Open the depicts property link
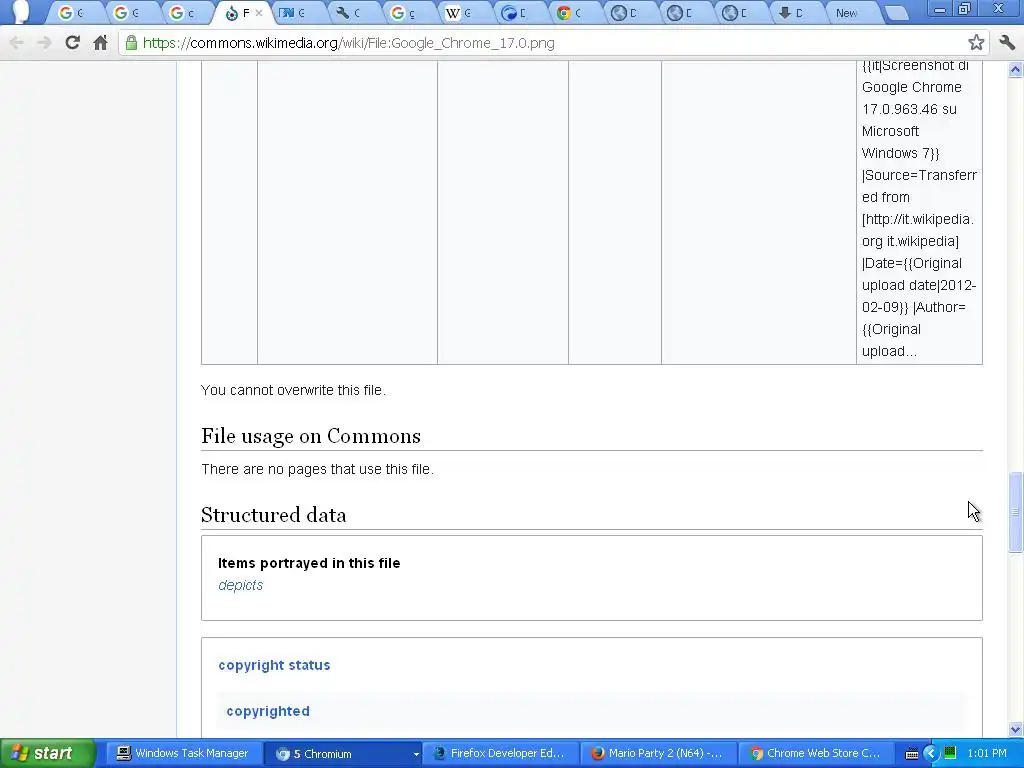 [x=240, y=585]
